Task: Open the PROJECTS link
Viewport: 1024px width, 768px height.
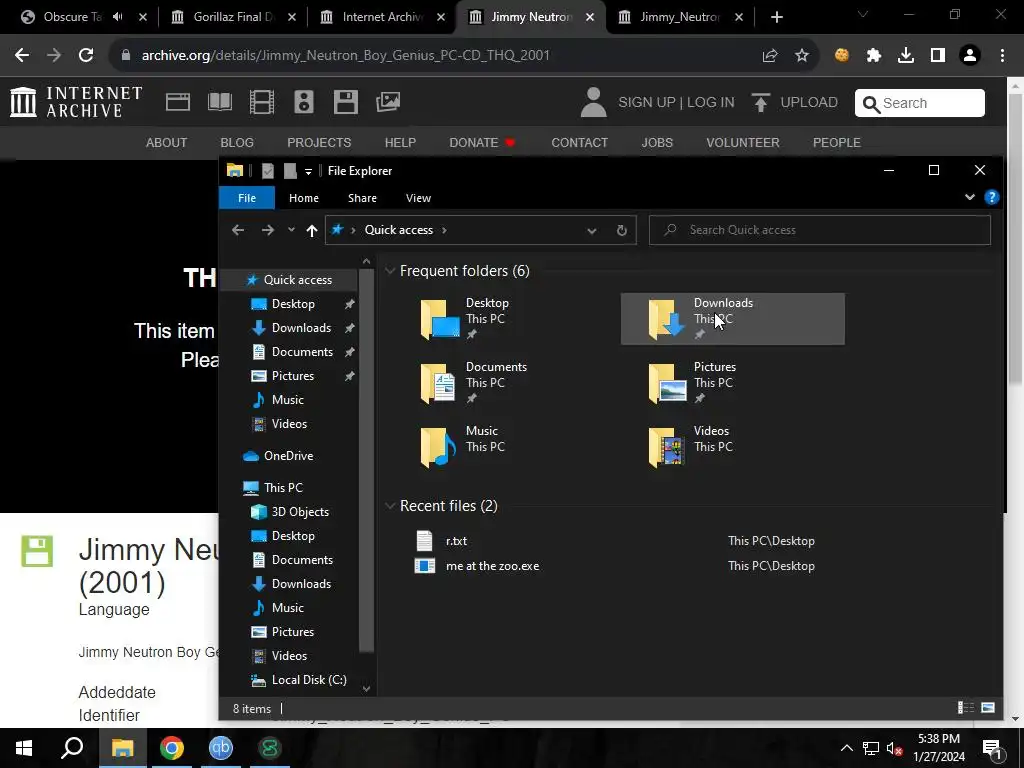Action: pos(319,142)
